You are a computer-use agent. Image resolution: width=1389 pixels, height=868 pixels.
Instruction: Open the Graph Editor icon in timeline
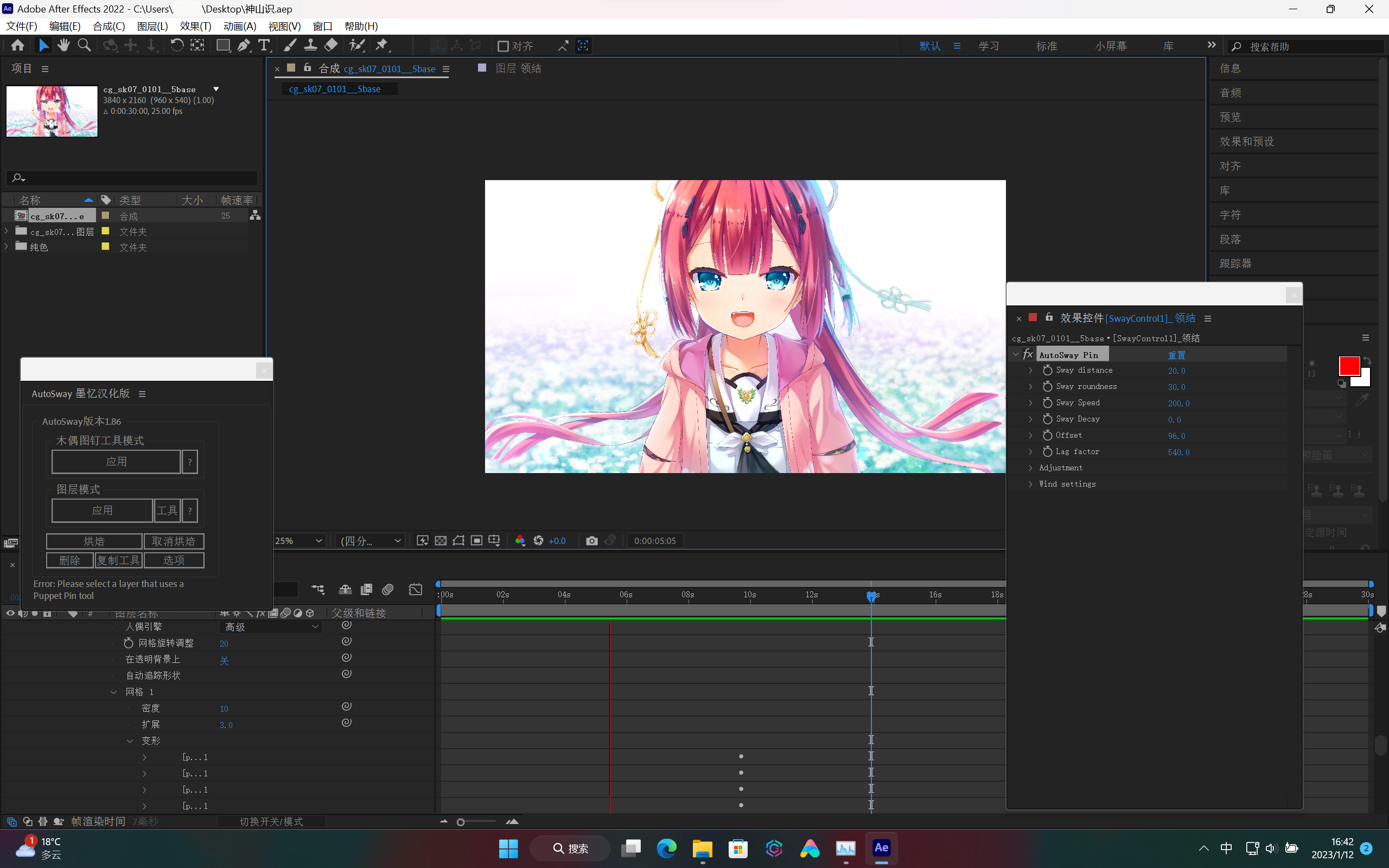[416, 590]
